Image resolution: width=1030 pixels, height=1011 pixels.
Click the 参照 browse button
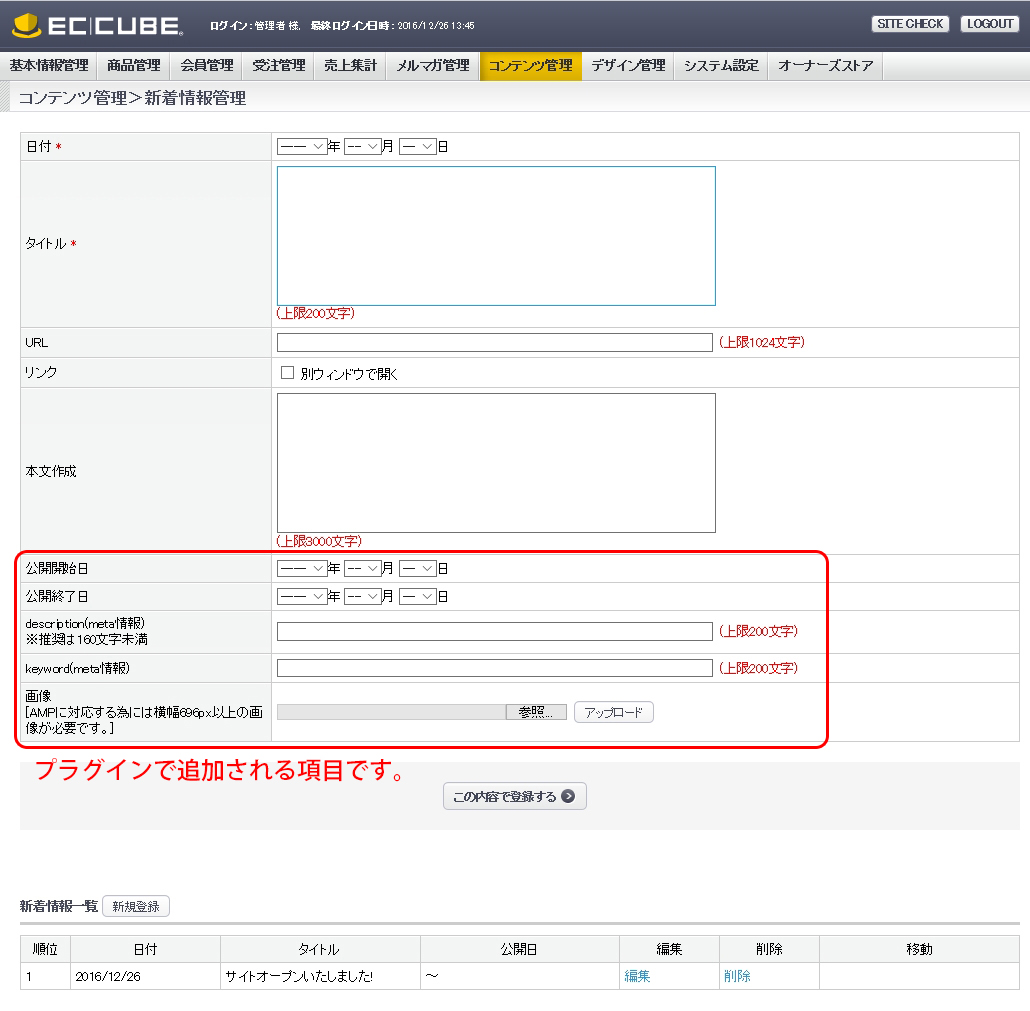(x=536, y=712)
